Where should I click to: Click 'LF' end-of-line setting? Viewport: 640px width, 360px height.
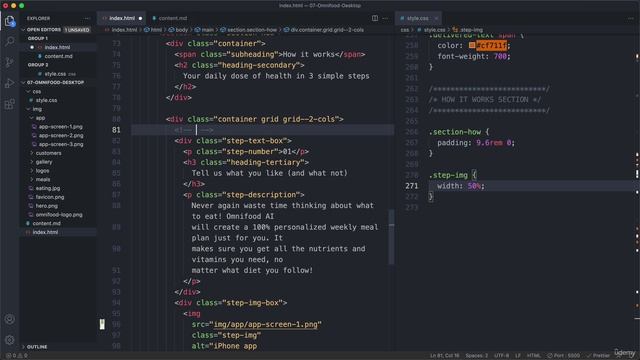click(518, 356)
